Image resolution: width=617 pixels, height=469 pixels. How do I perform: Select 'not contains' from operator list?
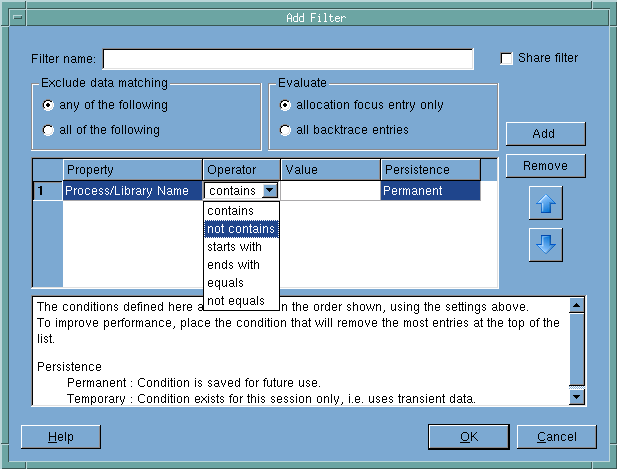241,229
